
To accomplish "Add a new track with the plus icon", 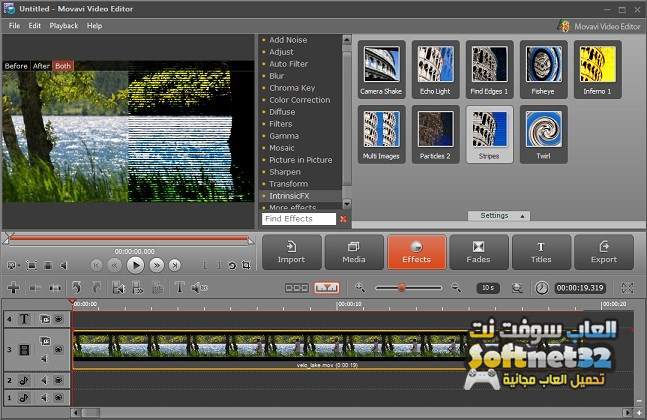I will [x=14, y=288].
